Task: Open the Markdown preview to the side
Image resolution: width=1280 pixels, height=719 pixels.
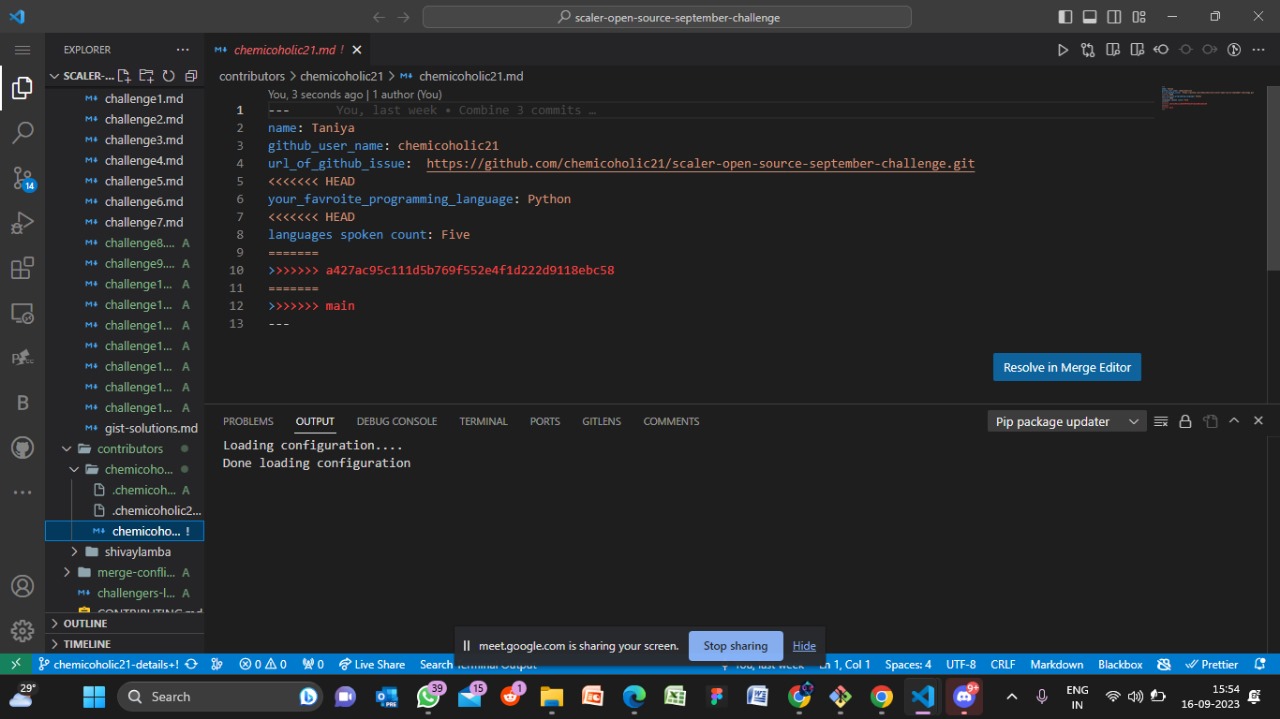Action: pos(1112,48)
